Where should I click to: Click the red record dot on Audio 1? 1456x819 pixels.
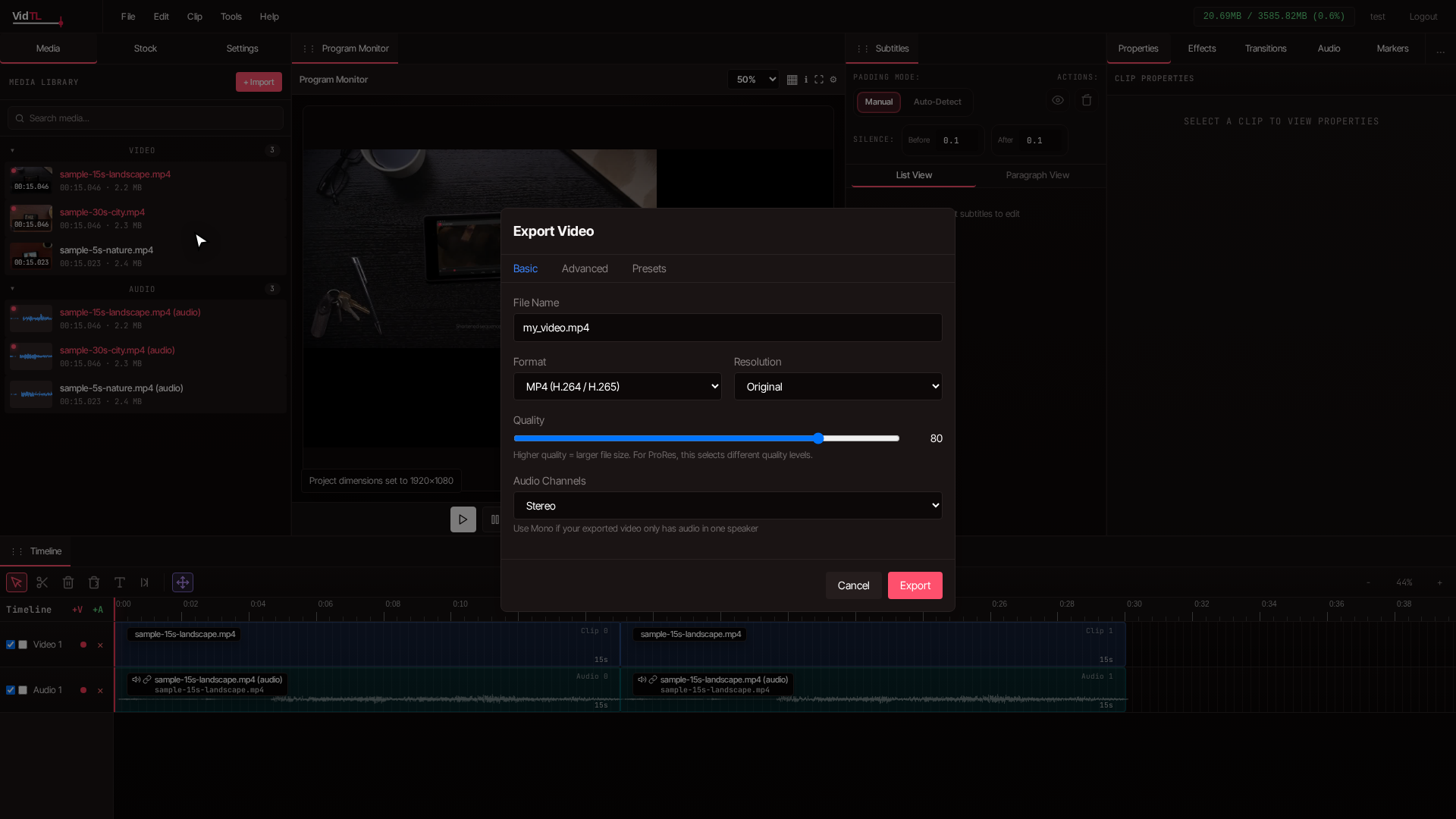pyautogui.click(x=83, y=690)
